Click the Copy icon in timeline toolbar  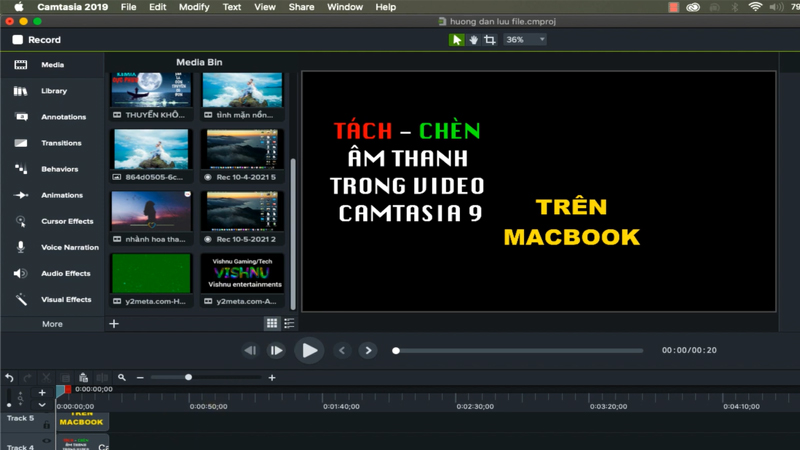pyautogui.click(x=65, y=378)
